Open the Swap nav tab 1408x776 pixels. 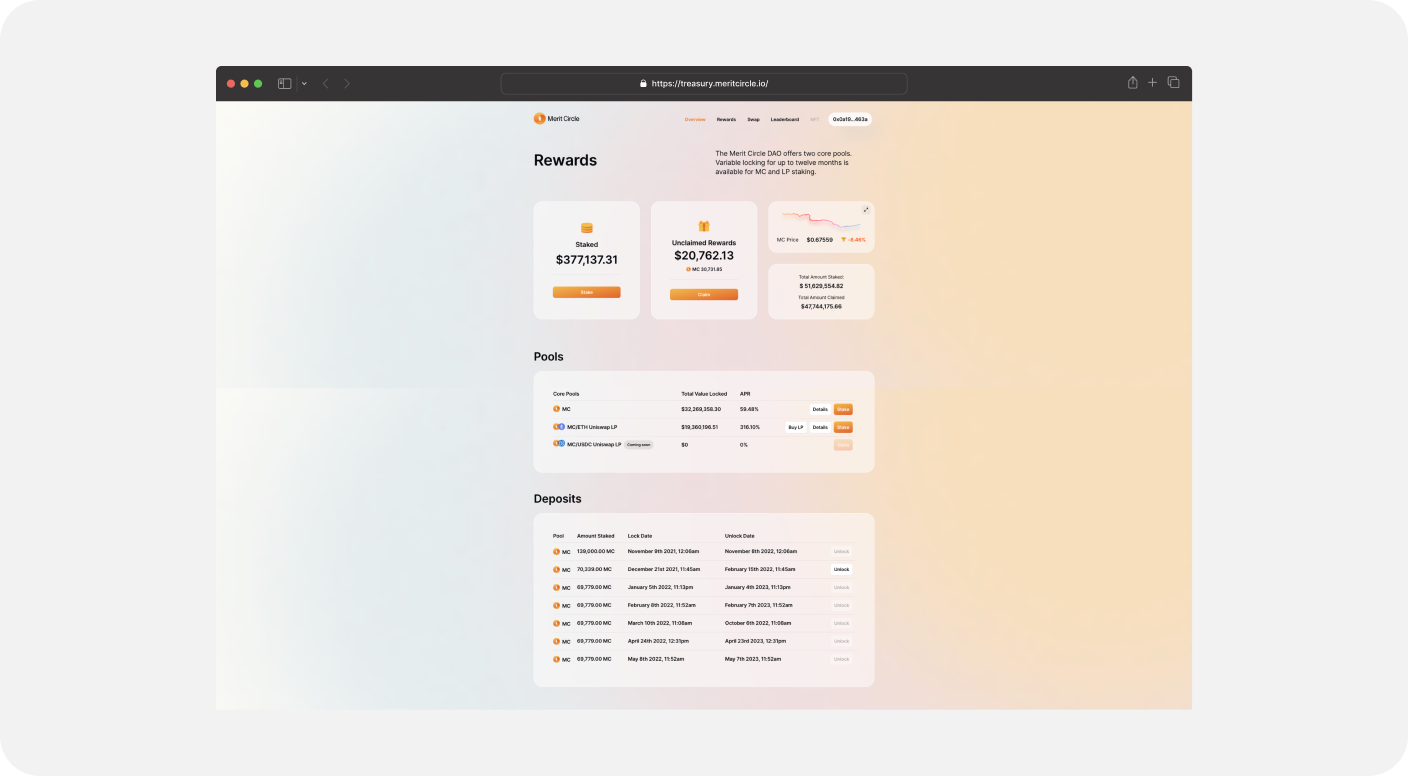tap(753, 119)
